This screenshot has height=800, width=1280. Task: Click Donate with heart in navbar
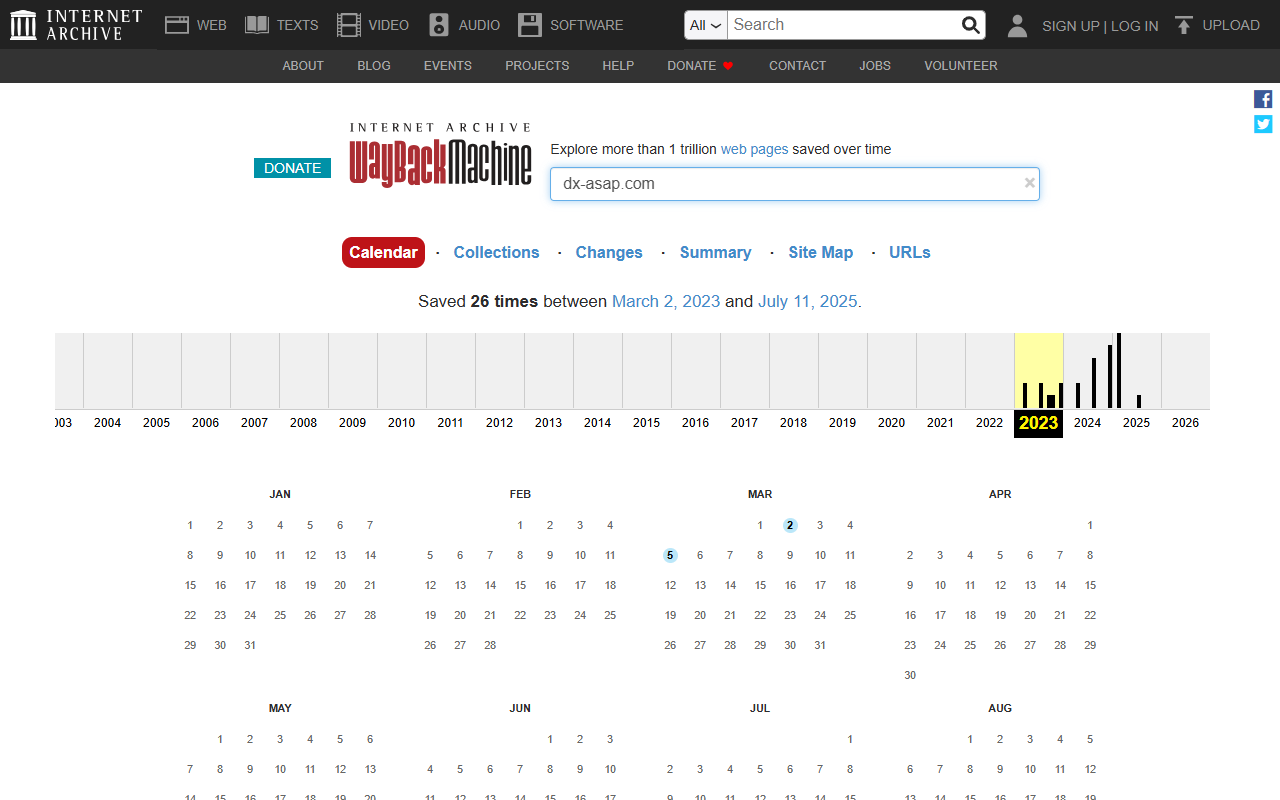coord(700,66)
